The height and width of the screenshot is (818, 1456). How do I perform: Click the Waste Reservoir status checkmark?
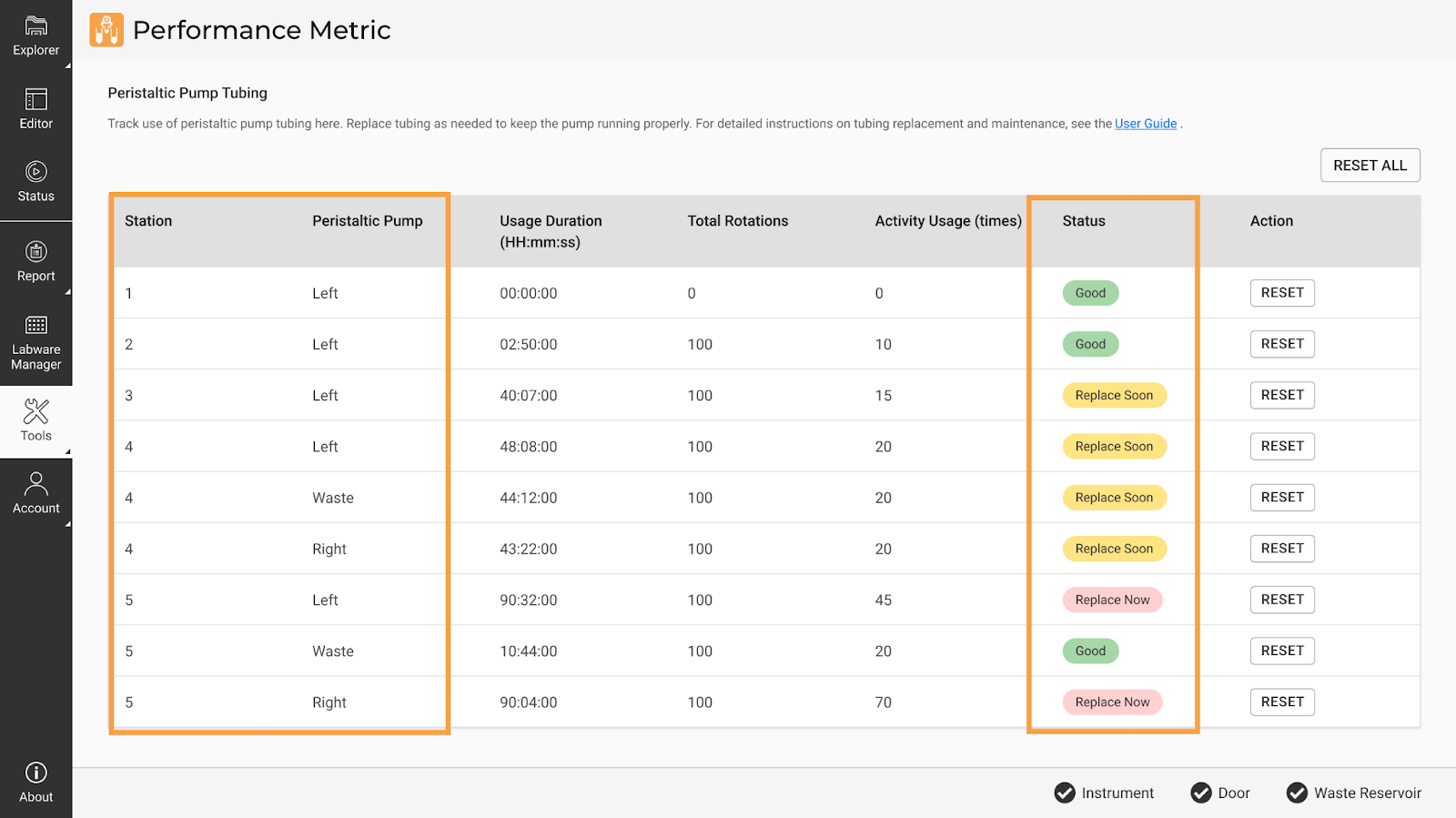pos(1297,793)
